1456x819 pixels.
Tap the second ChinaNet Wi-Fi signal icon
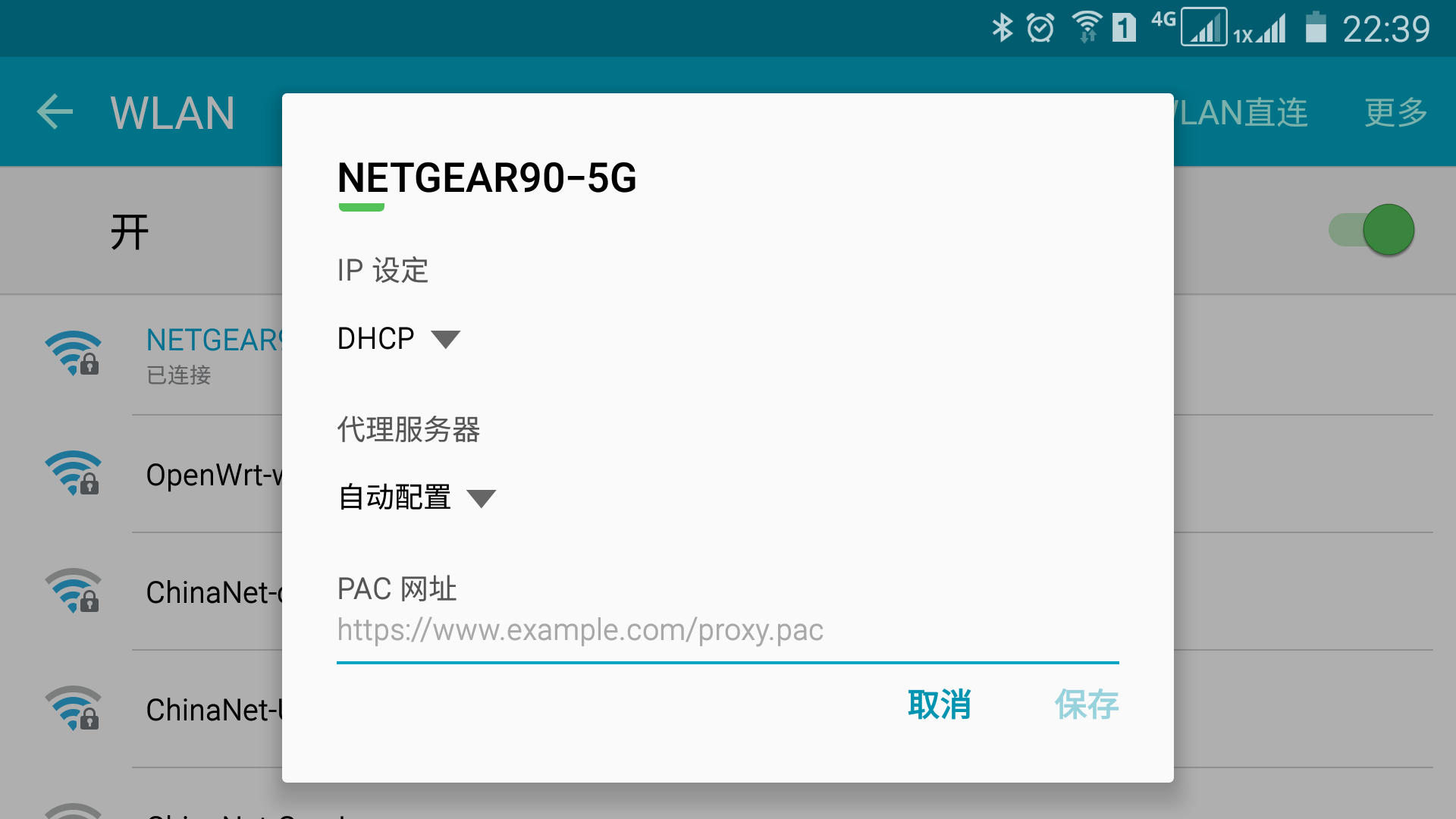click(73, 708)
